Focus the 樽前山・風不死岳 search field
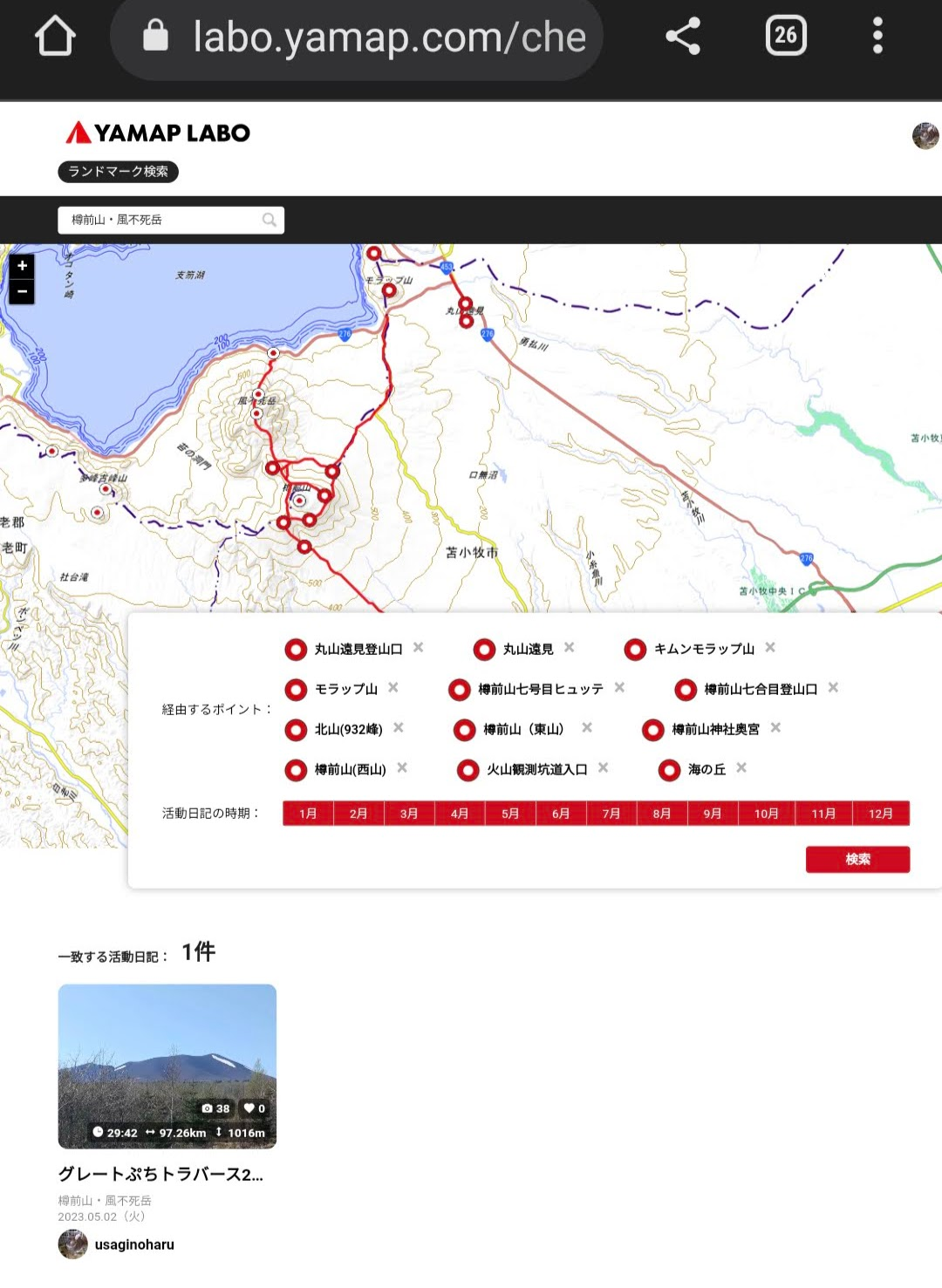Screen dimensions: 942x1288 click(x=161, y=220)
